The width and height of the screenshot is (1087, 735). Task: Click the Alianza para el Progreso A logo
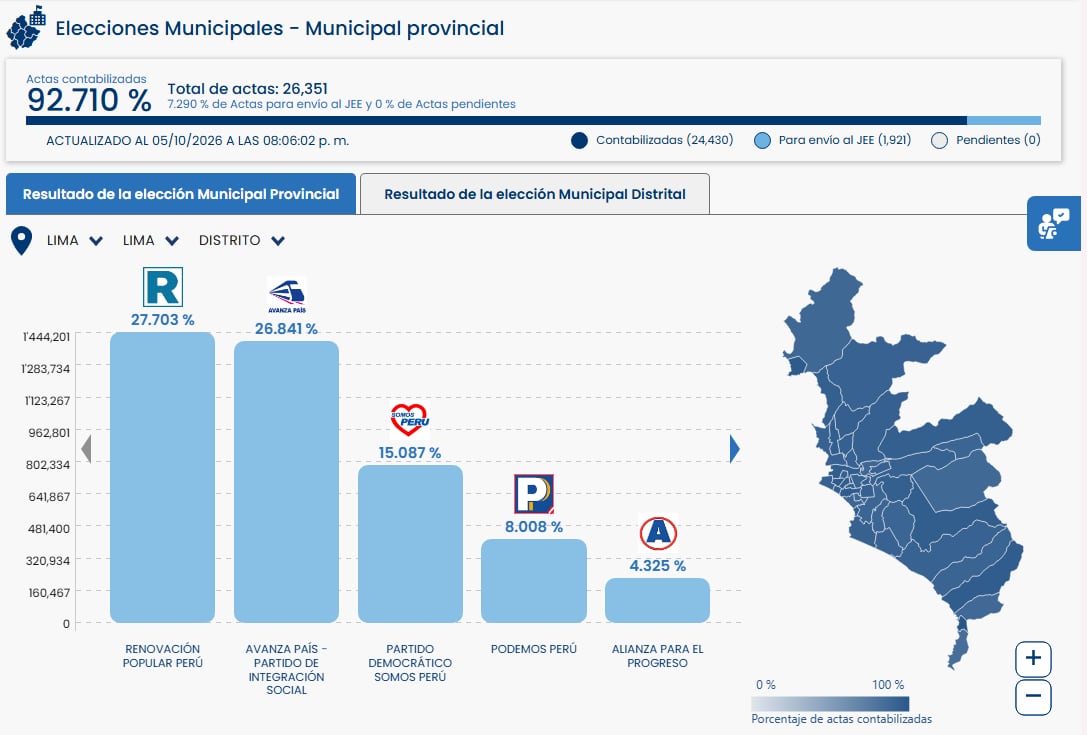pyautogui.click(x=658, y=533)
